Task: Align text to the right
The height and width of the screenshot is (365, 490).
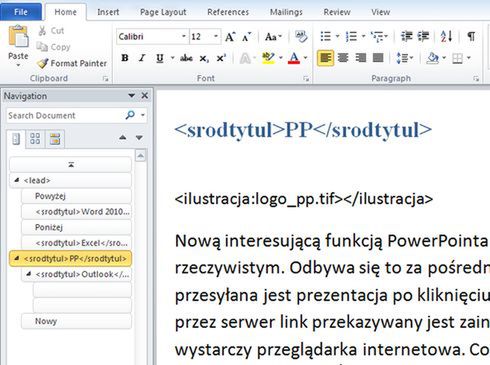Action: pyautogui.click(x=361, y=58)
